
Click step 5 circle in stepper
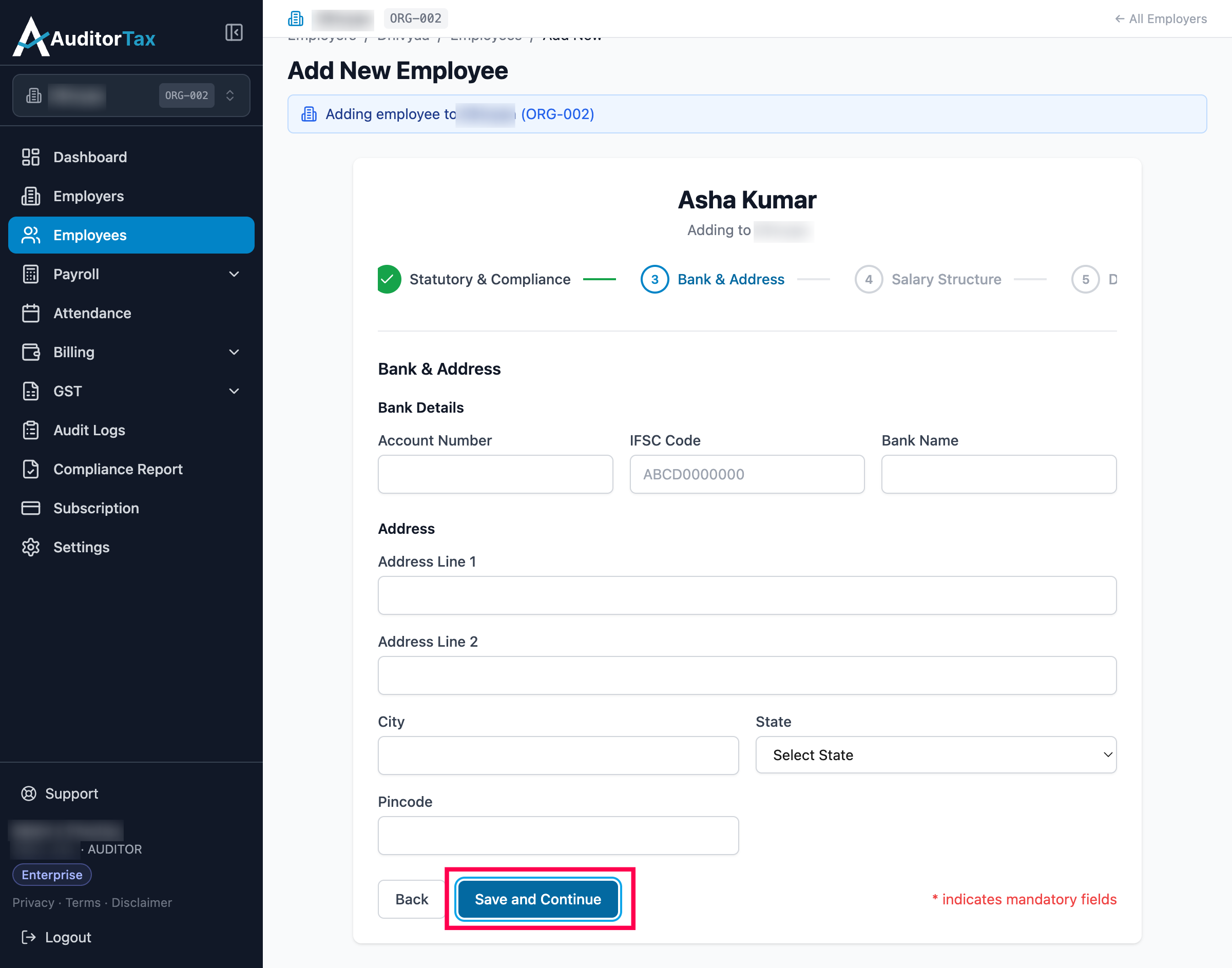pyautogui.click(x=1085, y=279)
